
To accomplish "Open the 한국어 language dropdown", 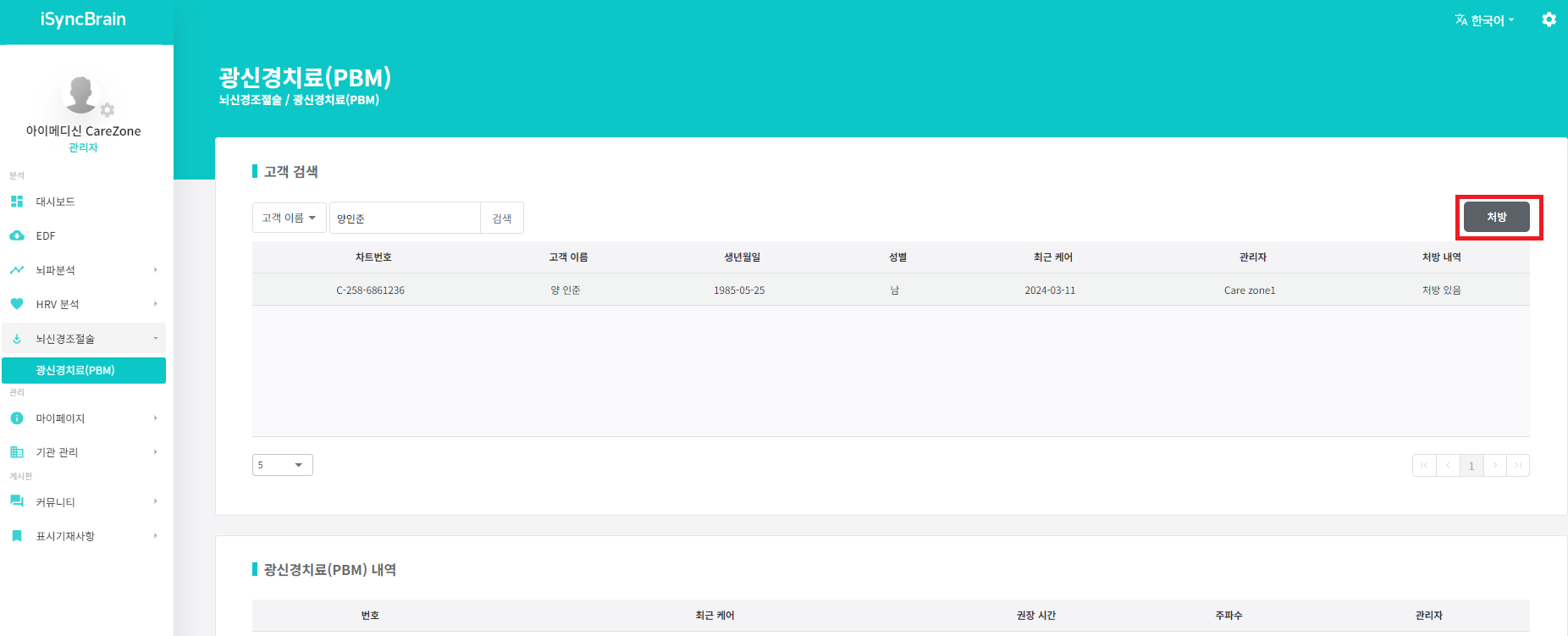I will (x=1485, y=20).
